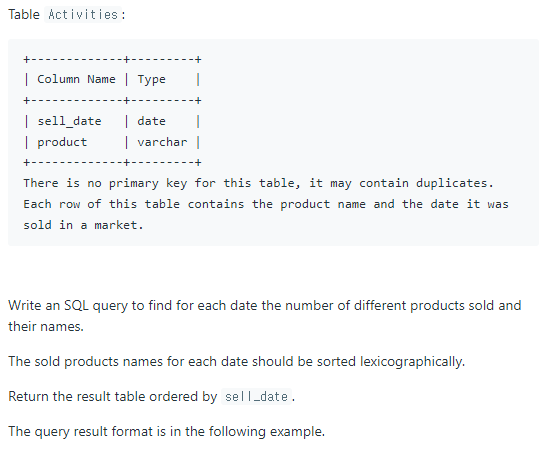550x466 pixels.
Task: Click the 'query result format' sentence
Action: pos(167,432)
